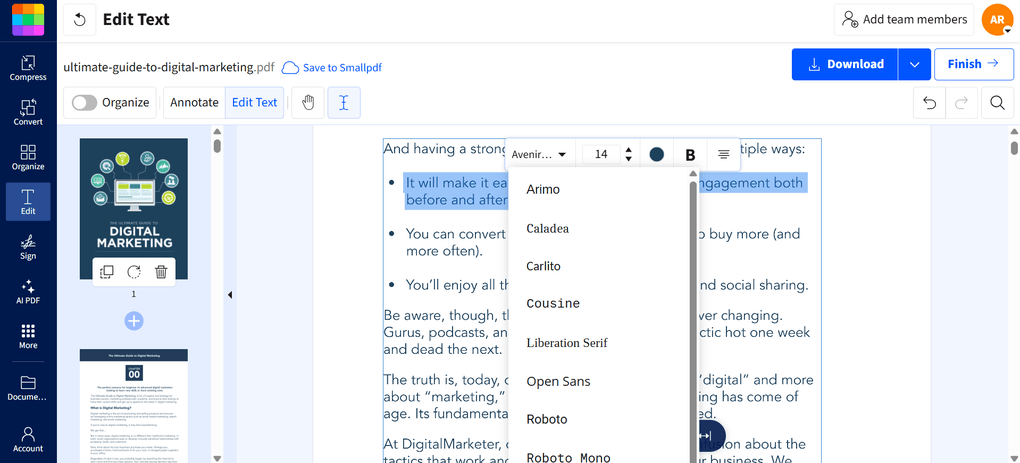1020x463 pixels.
Task: Open the Account page in sidebar
Action: coord(28,439)
